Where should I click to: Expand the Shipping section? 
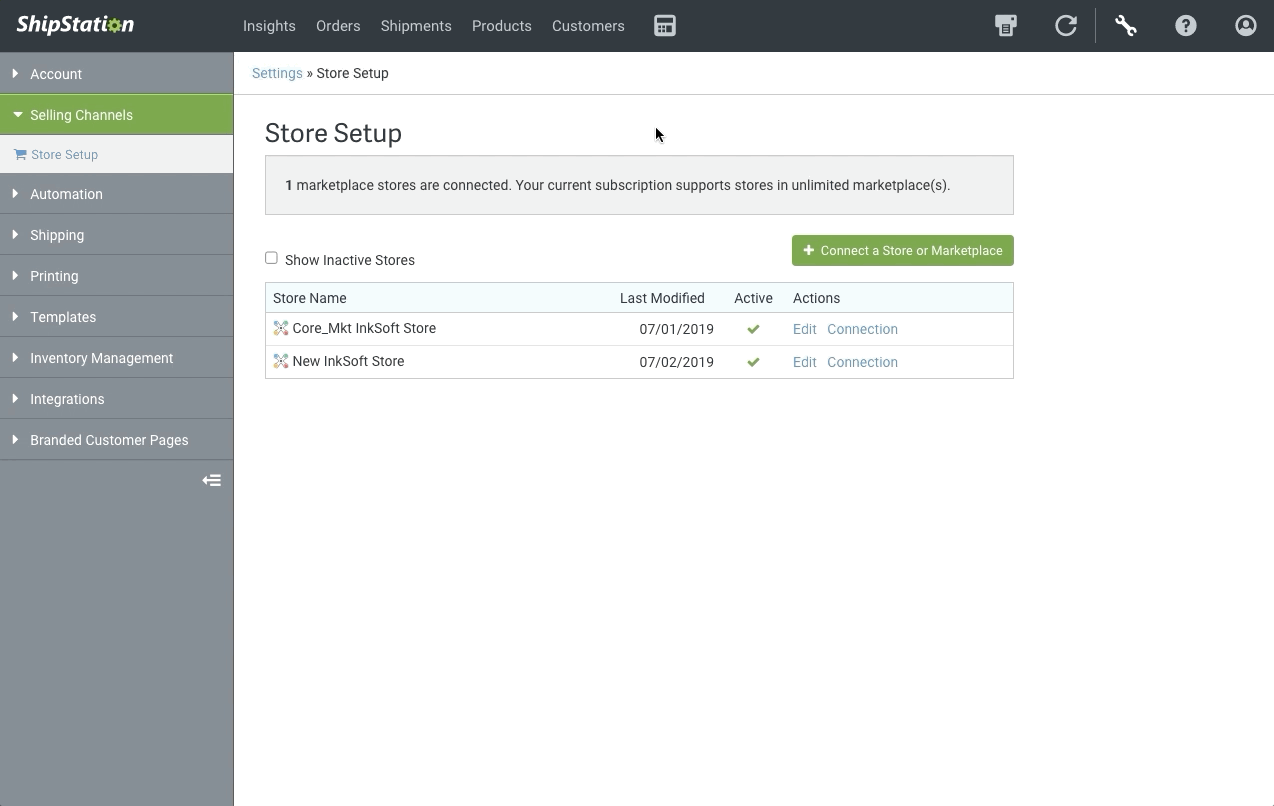point(57,235)
